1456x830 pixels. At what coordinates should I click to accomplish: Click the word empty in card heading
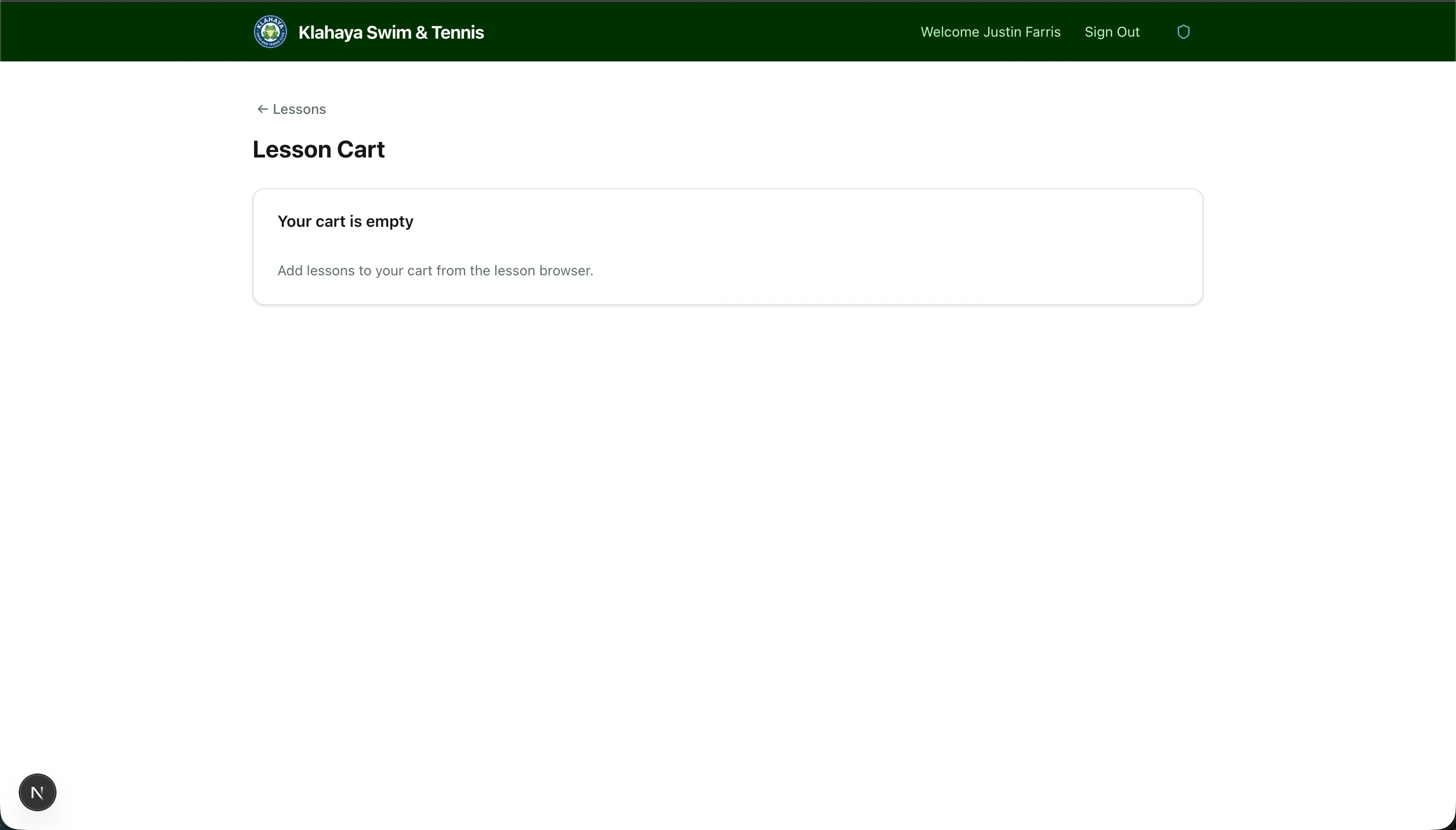pyautogui.click(x=389, y=221)
